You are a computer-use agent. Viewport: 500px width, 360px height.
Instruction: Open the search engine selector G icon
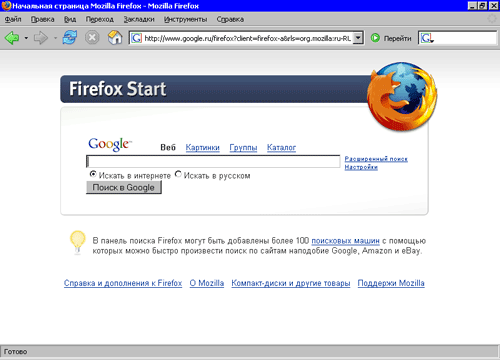coord(427,38)
